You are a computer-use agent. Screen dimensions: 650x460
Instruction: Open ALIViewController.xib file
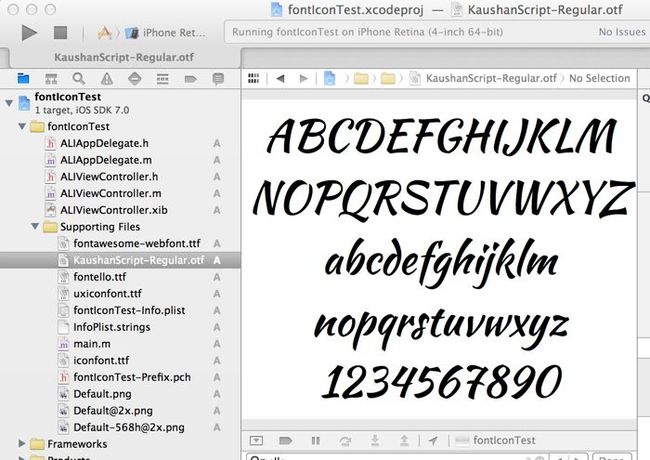click(114, 210)
